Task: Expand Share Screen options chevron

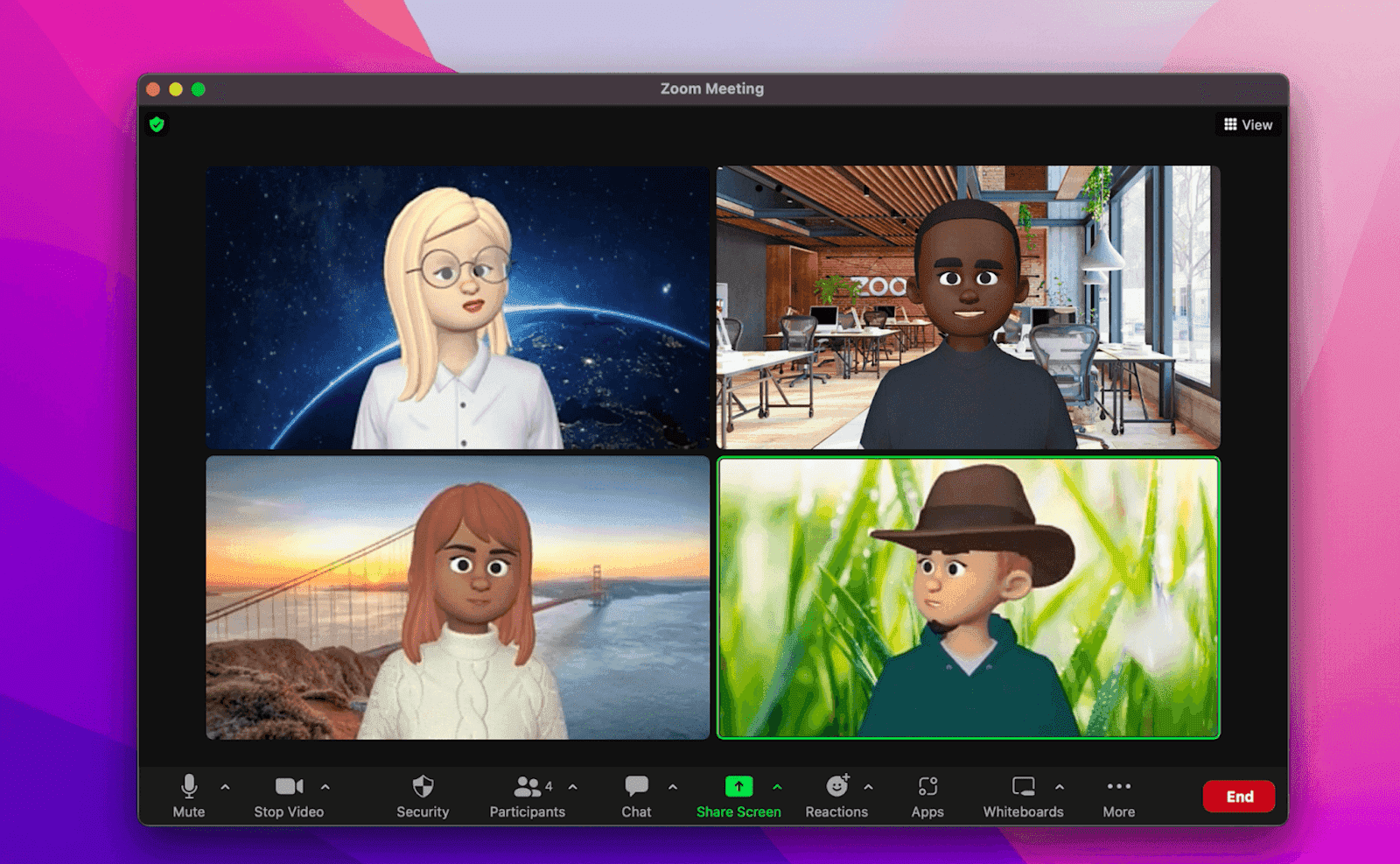Action: pos(777,787)
